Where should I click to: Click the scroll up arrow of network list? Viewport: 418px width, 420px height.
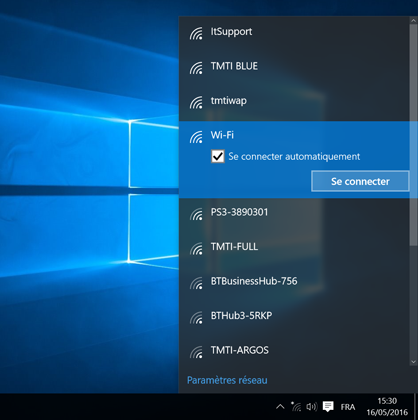(413, 20)
